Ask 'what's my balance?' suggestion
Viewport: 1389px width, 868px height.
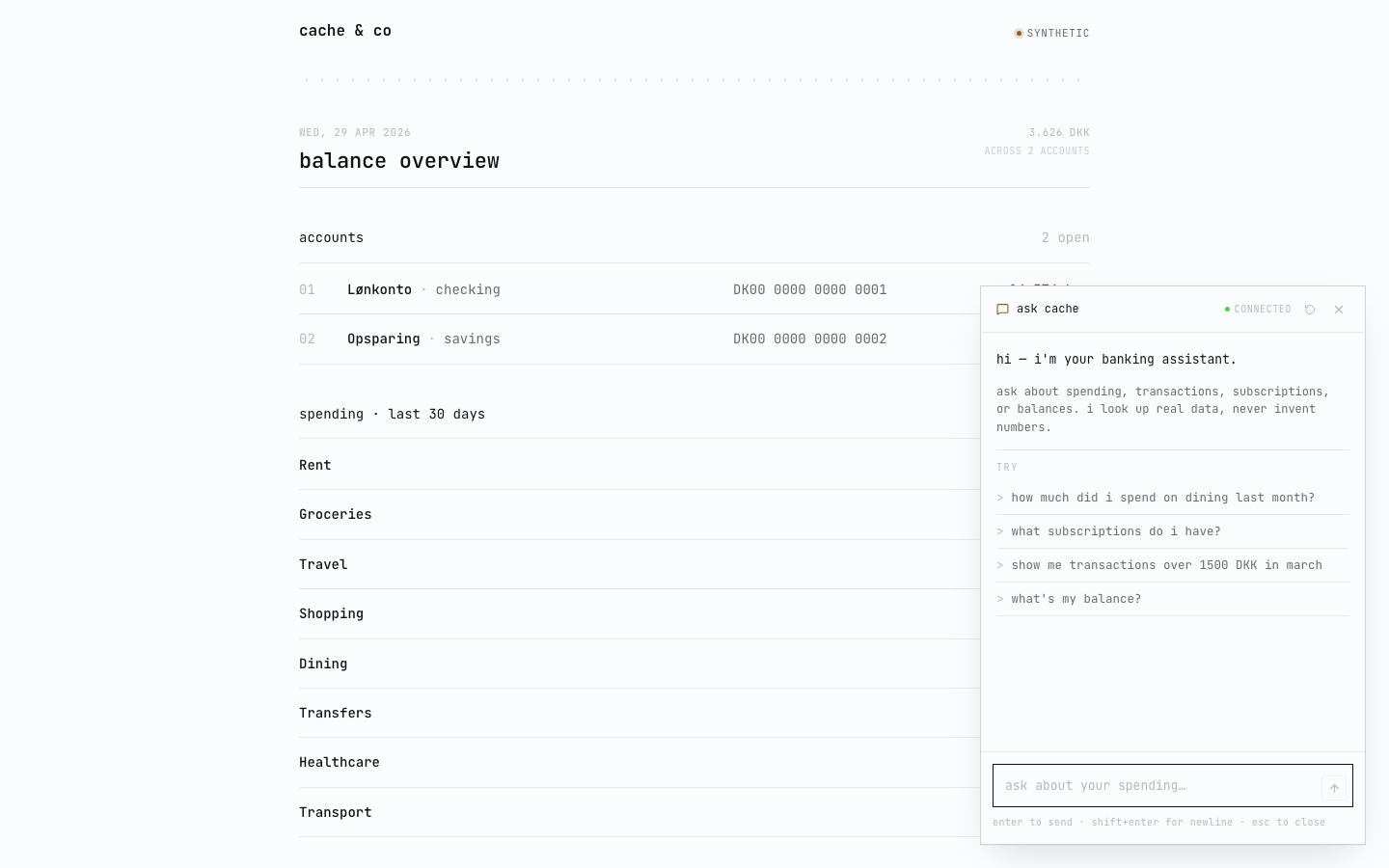[x=1173, y=599]
